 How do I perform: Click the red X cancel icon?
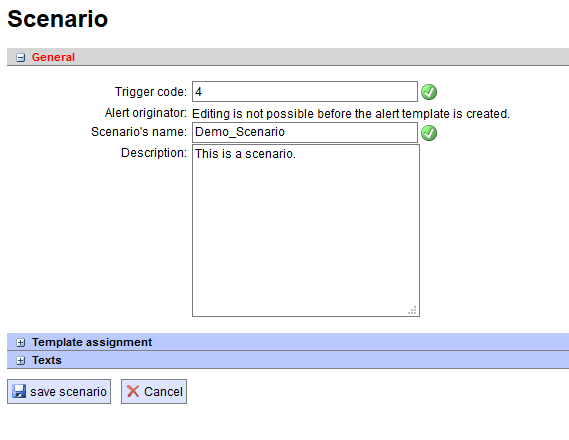click(x=133, y=391)
